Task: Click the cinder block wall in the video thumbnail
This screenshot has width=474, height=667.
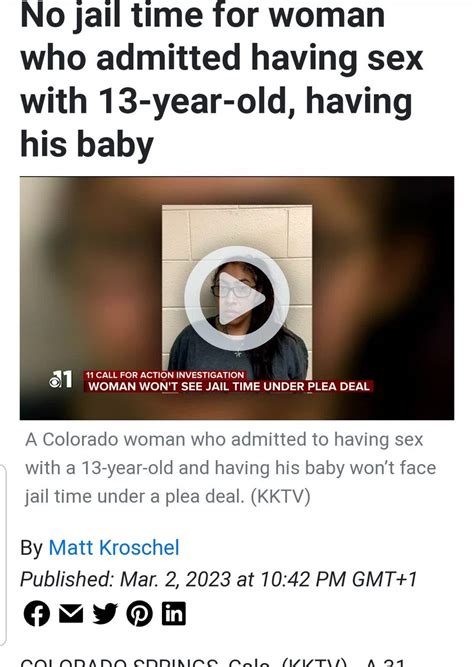Action: 237,230
